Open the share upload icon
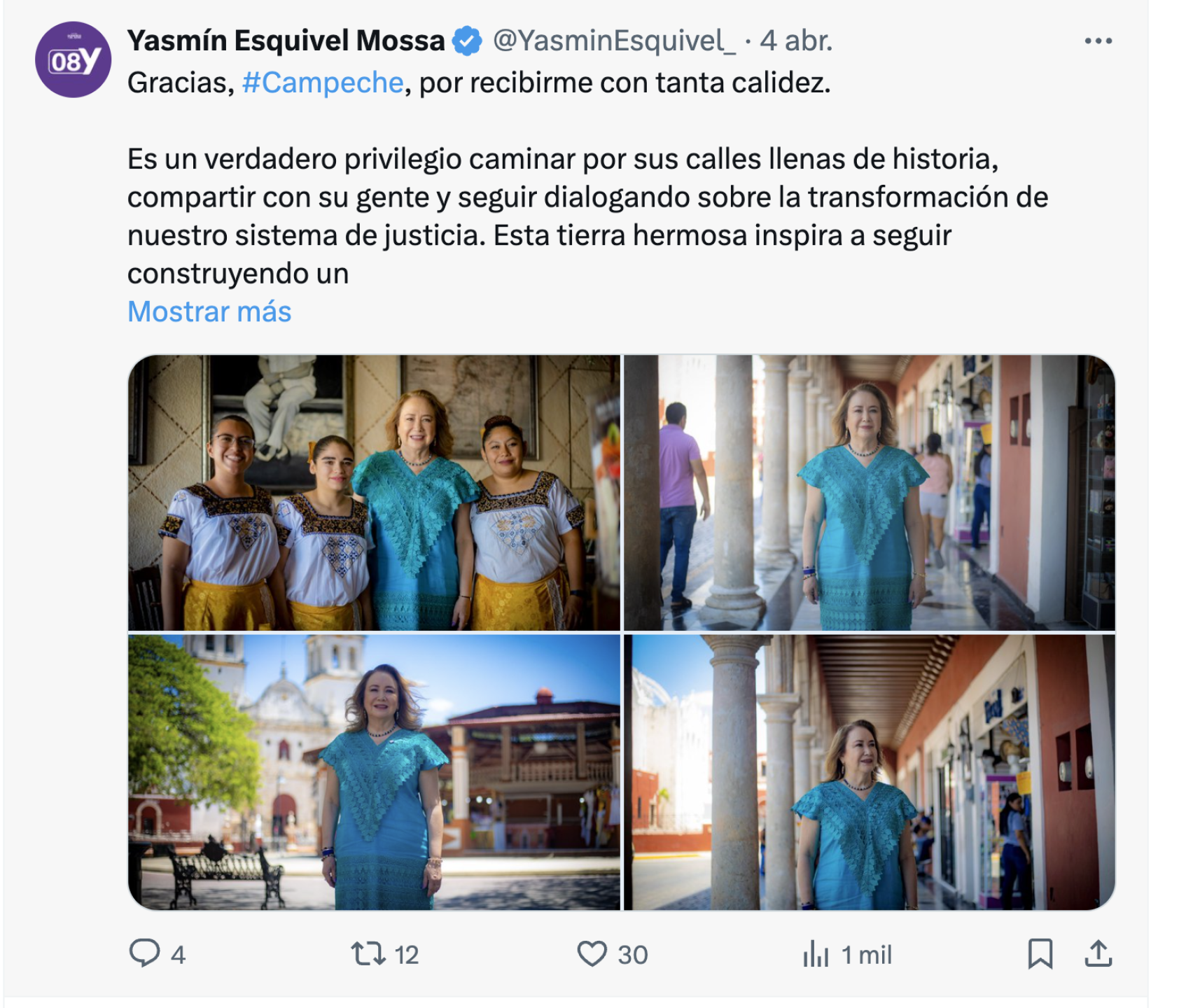 point(1098,953)
